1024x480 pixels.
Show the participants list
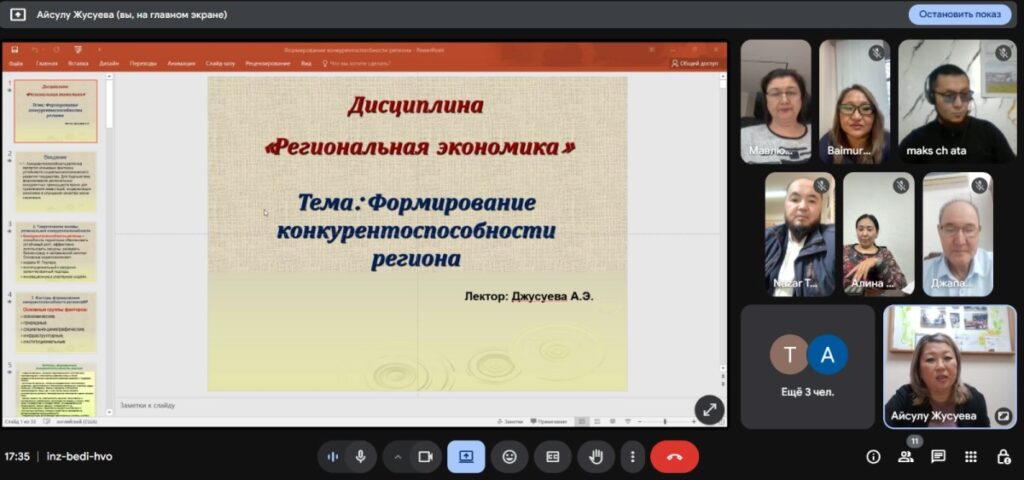point(906,457)
